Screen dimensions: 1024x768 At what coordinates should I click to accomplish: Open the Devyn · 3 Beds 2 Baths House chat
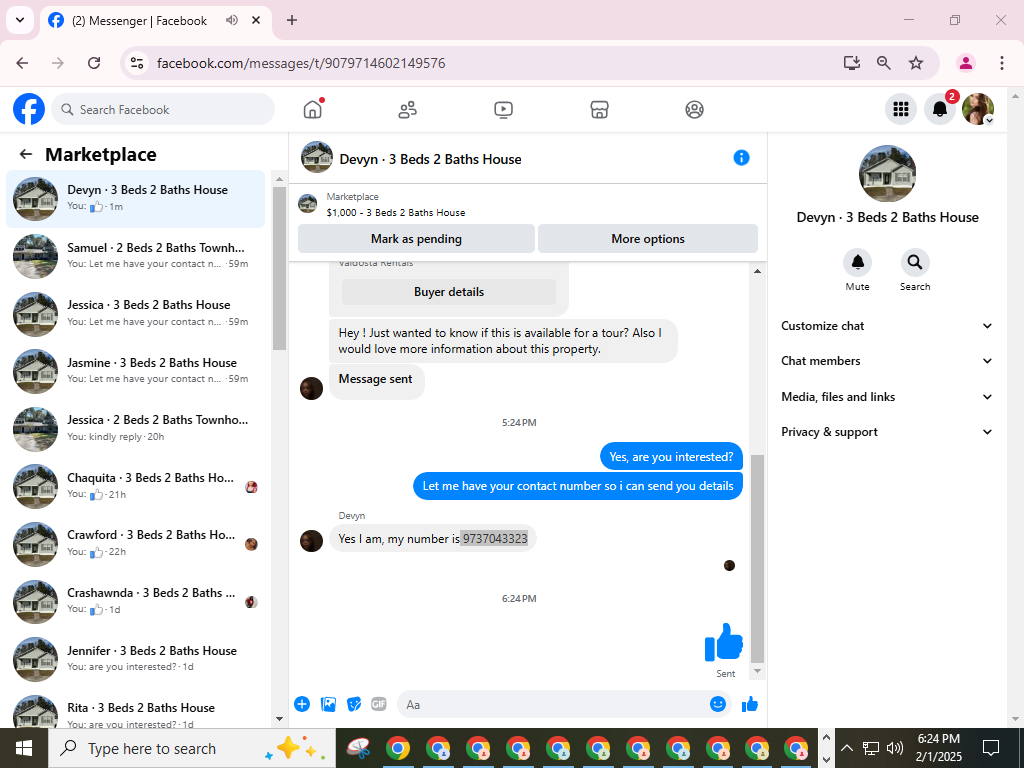point(136,199)
